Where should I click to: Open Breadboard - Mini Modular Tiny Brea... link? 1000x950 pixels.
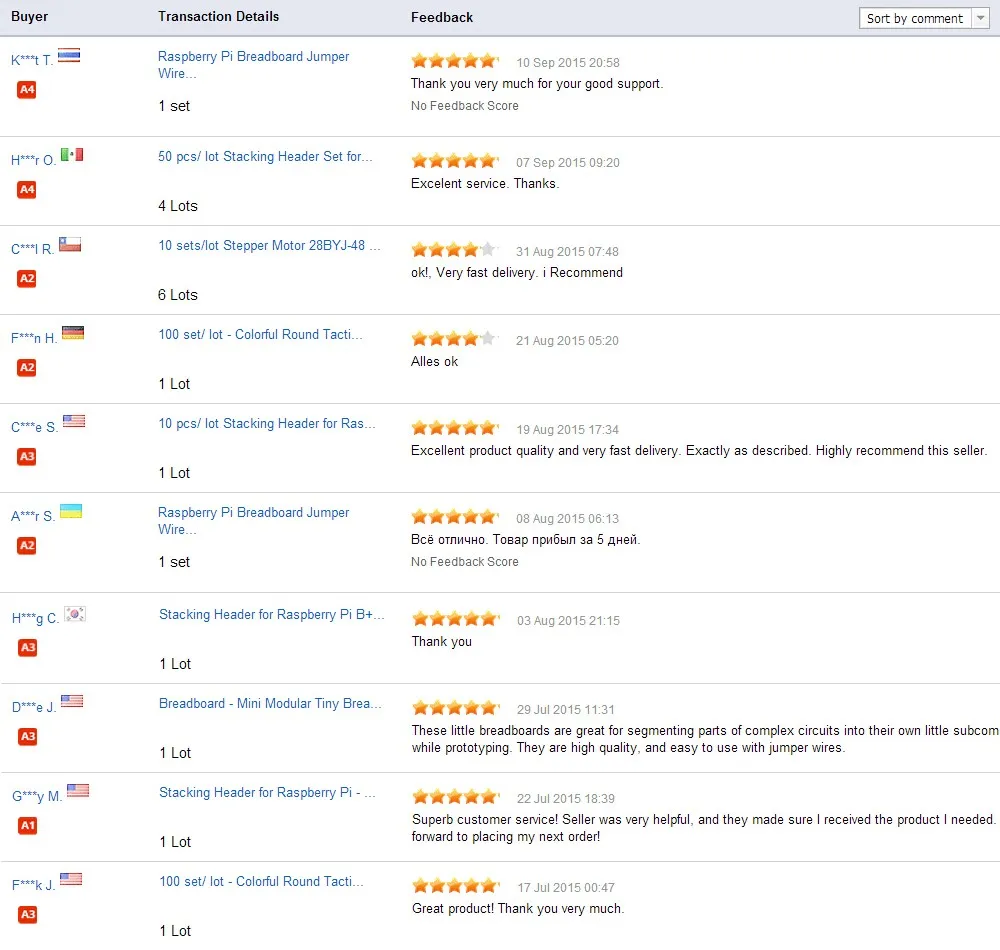[270, 703]
